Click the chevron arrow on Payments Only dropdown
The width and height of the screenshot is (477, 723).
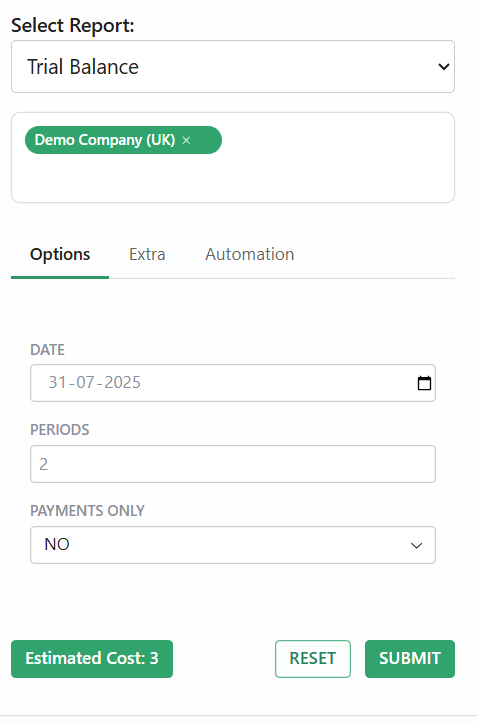point(416,545)
